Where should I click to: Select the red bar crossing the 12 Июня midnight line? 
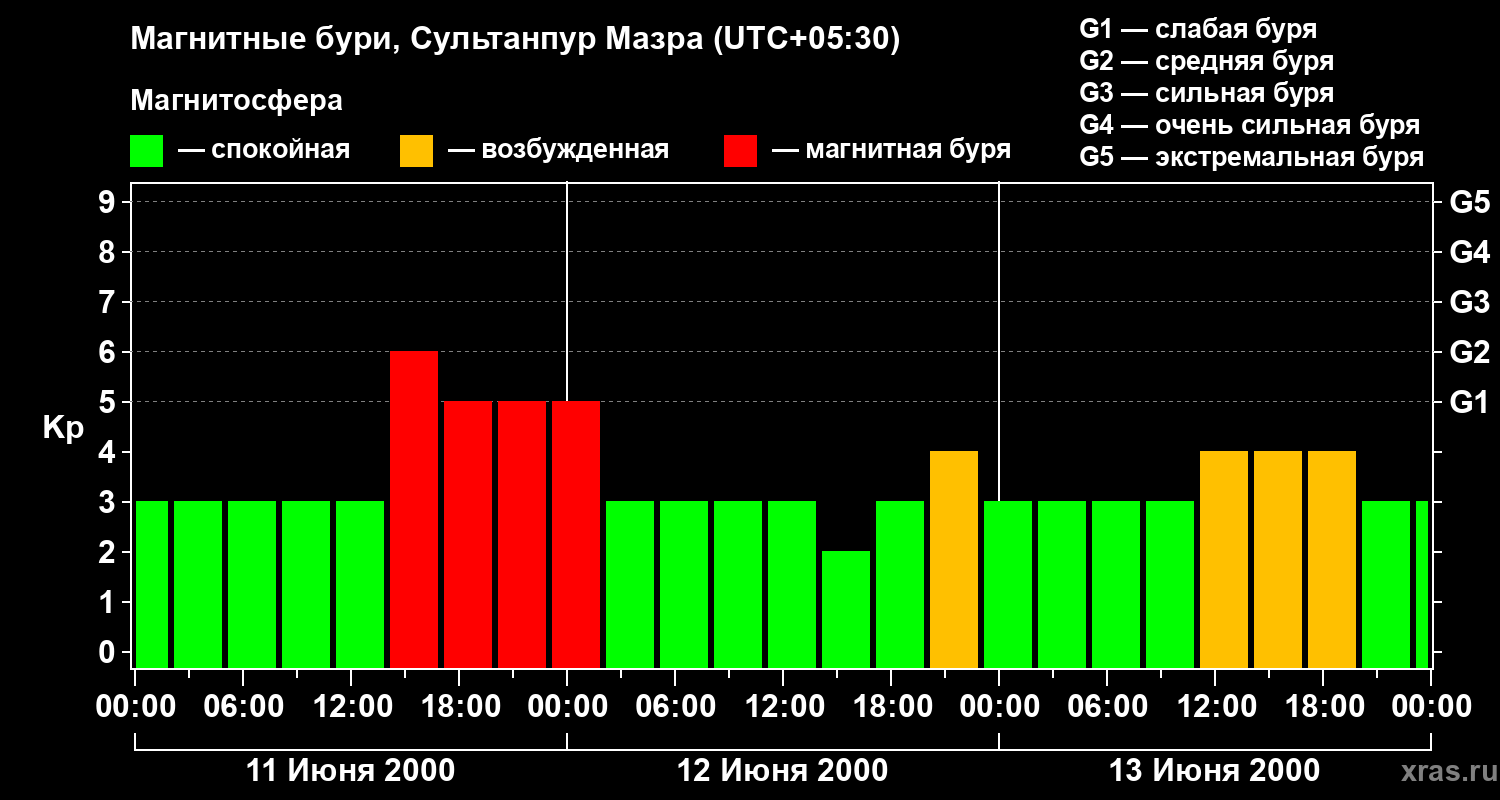click(576, 535)
